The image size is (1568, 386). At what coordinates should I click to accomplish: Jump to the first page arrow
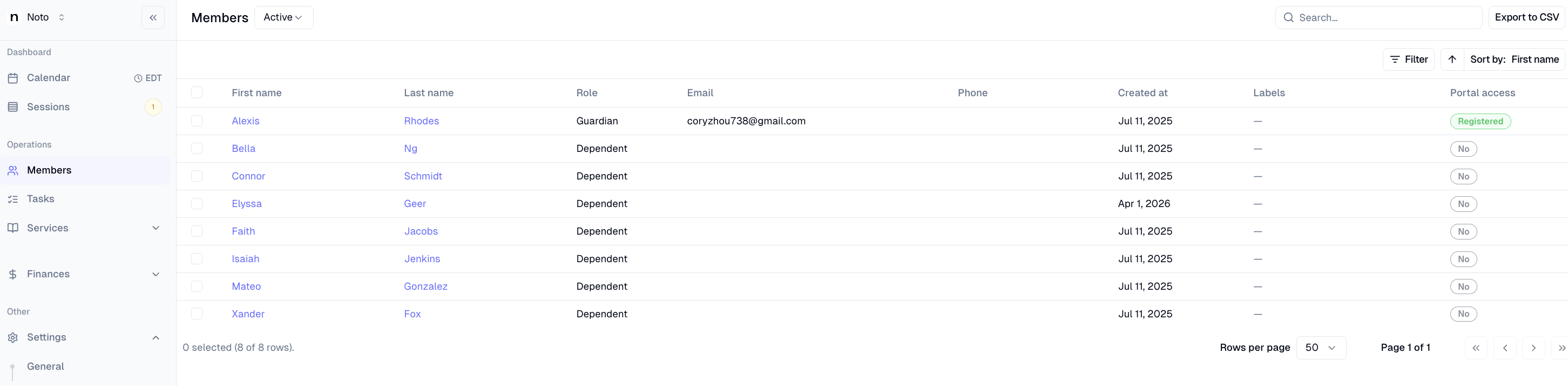click(x=1476, y=348)
